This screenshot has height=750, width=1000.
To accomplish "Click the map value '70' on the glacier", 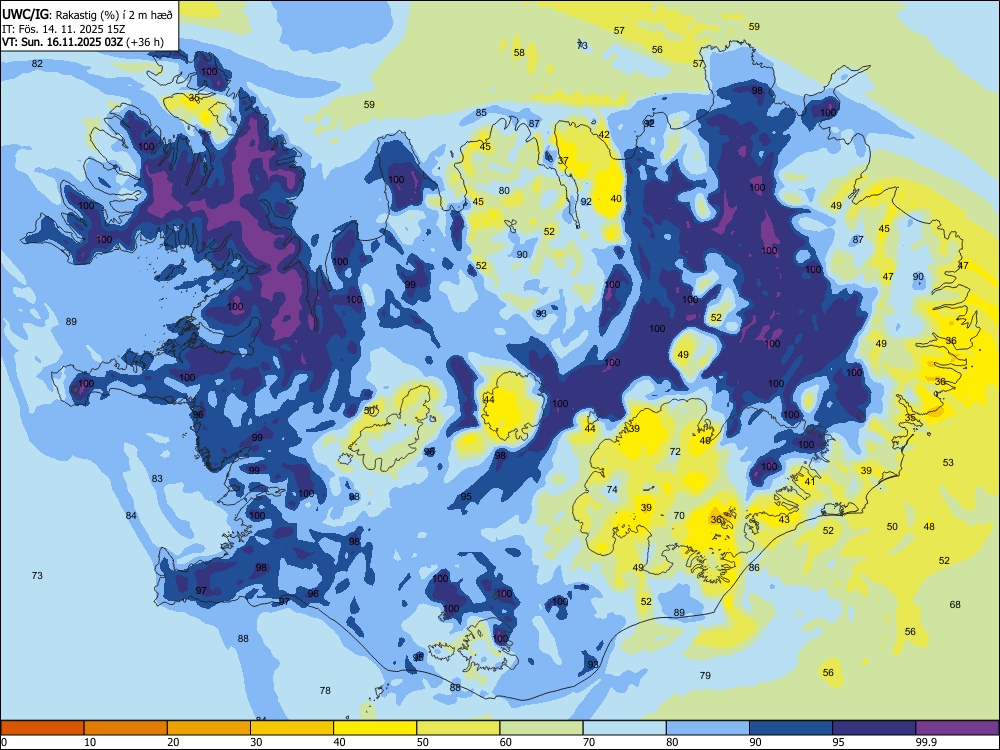I will pyautogui.click(x=679, y=515).
